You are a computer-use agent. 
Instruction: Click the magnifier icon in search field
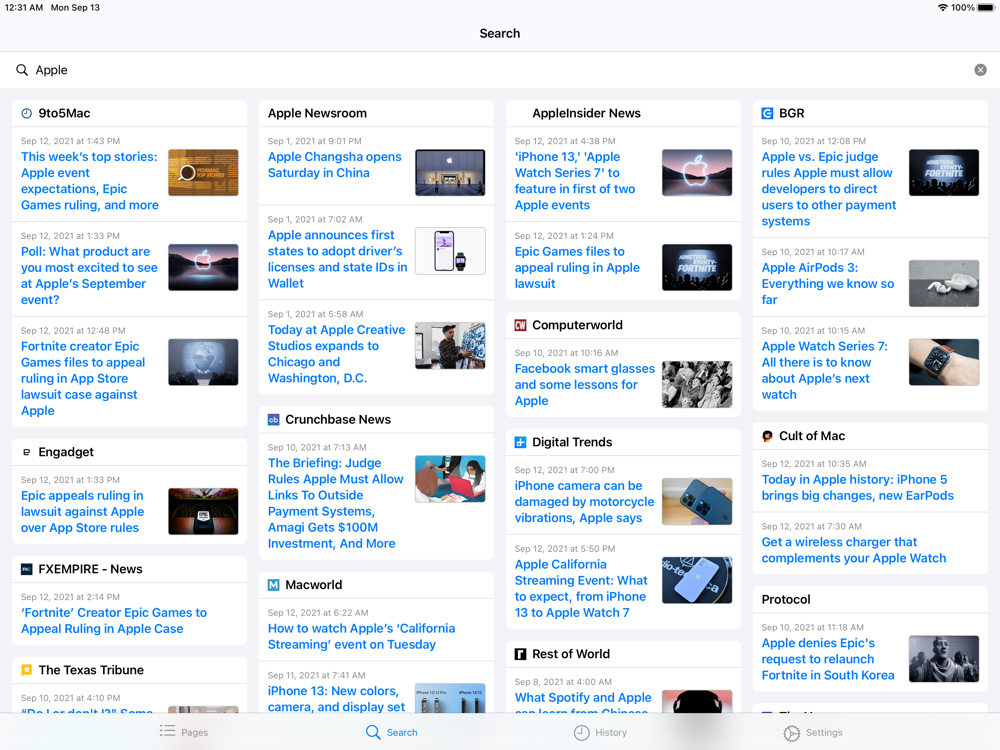tap(22, 70)
